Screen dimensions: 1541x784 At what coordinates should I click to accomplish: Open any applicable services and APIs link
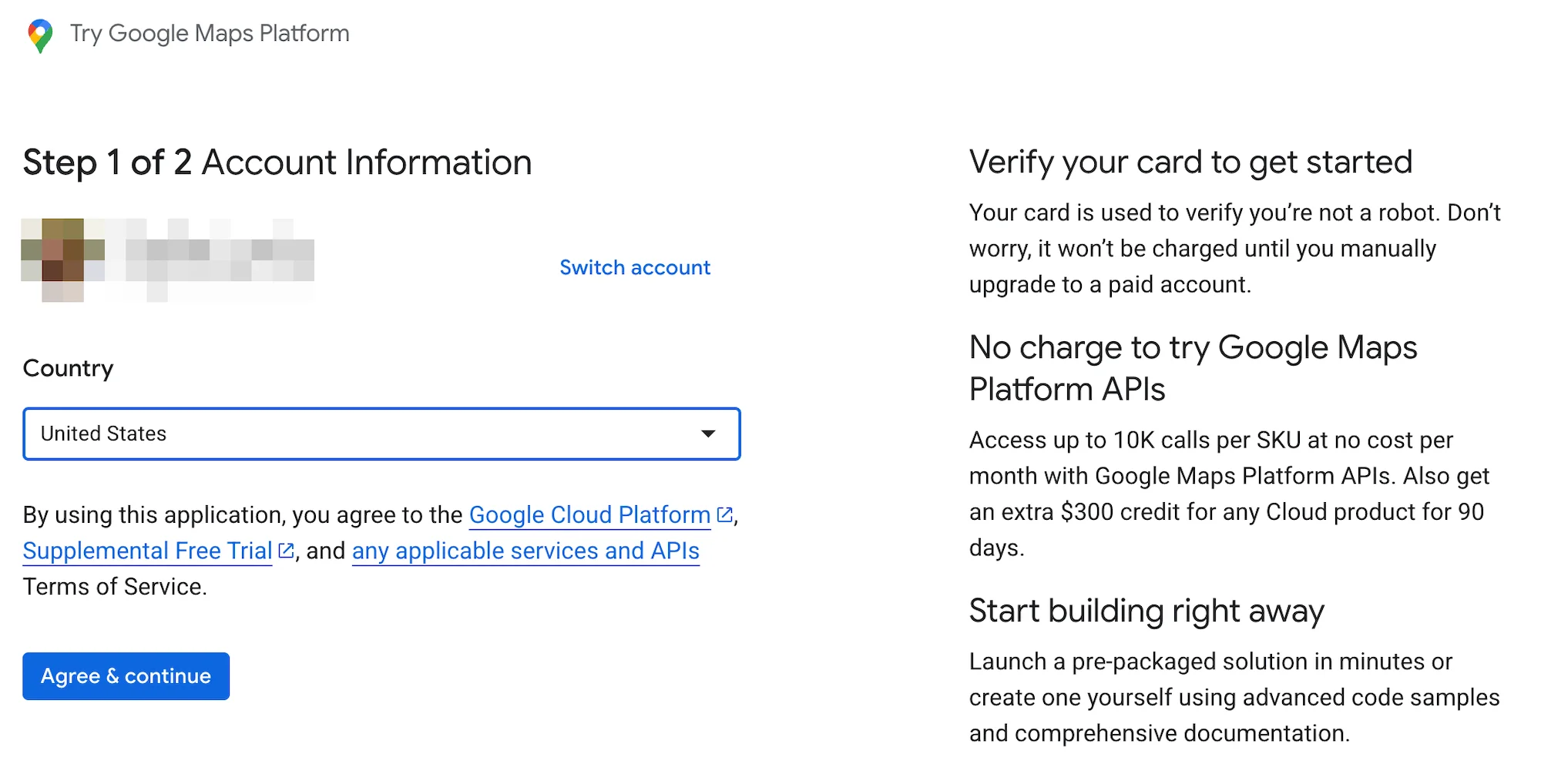(525, 551)
